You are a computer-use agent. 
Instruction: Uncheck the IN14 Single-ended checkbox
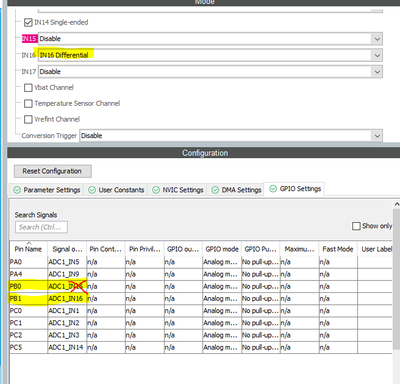(x=28, y=23)
